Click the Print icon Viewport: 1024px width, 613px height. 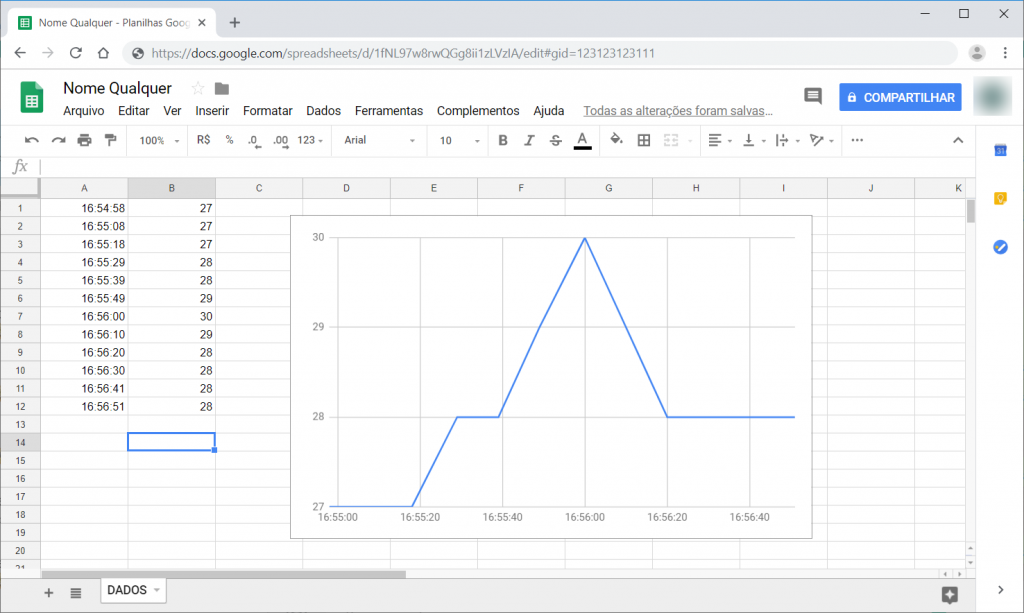point(84,140)
